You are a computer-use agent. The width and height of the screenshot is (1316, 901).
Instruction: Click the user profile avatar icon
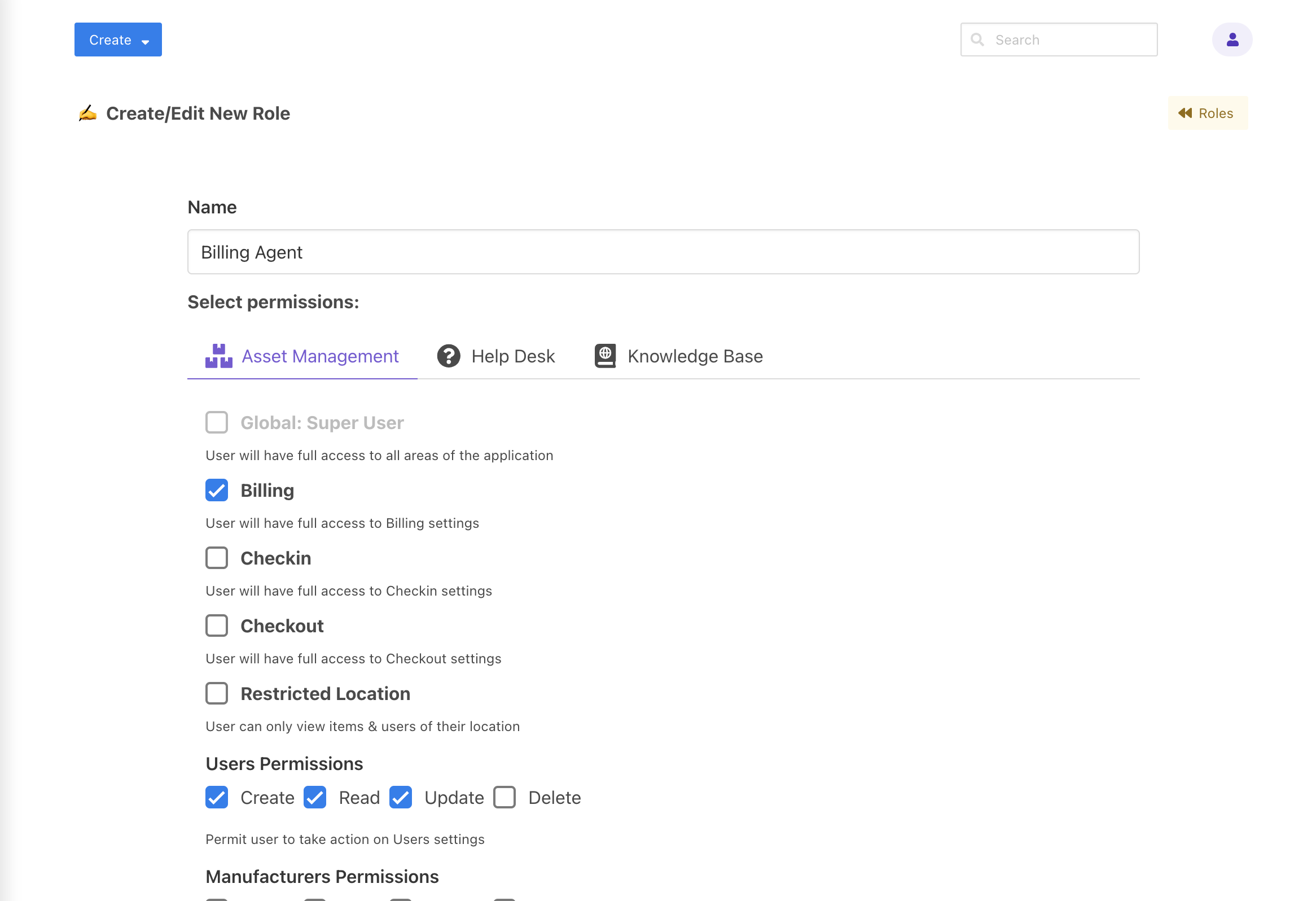pyautogui.click(x=1231, y=40)
